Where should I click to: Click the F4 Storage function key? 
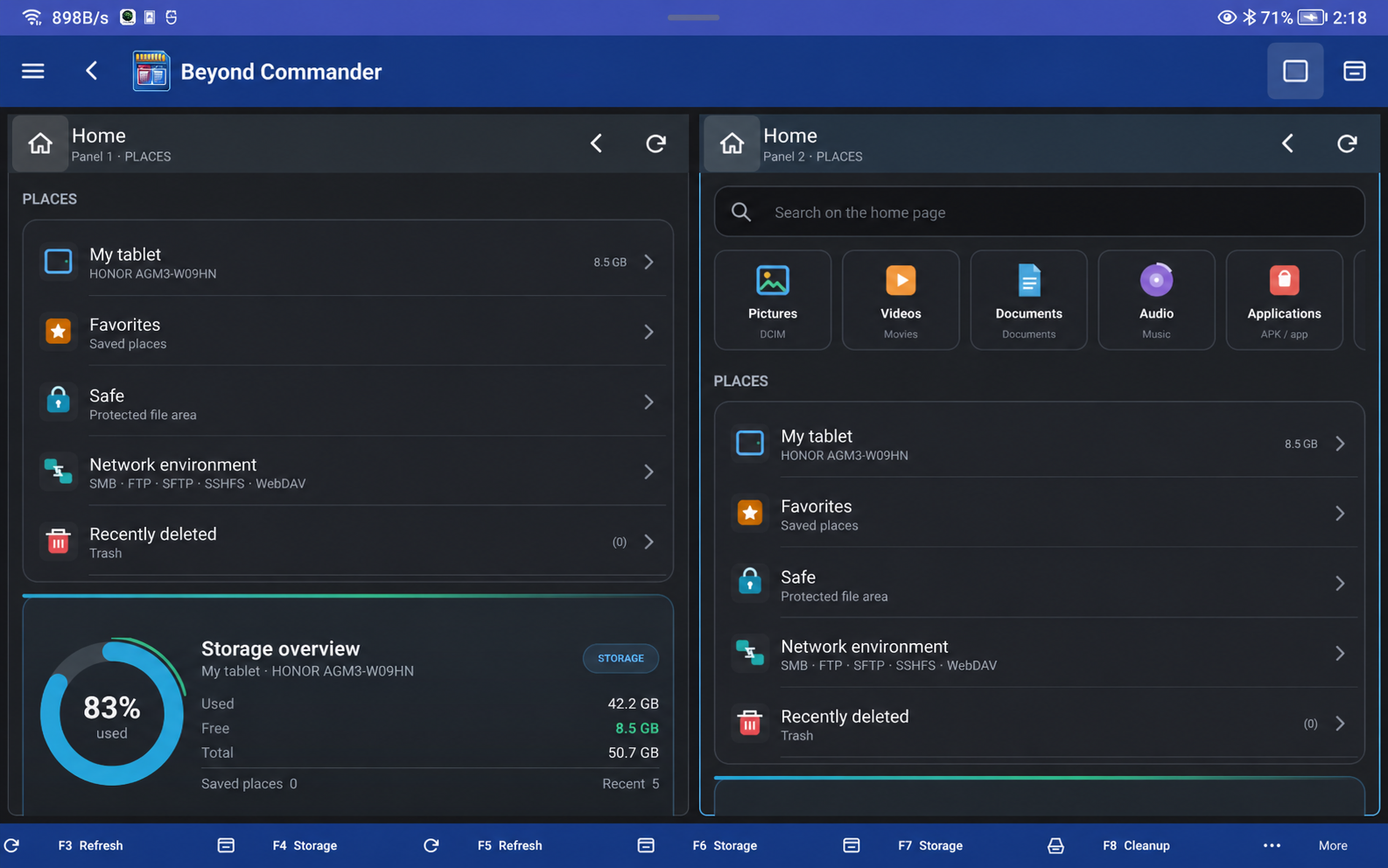pos(305,845)
